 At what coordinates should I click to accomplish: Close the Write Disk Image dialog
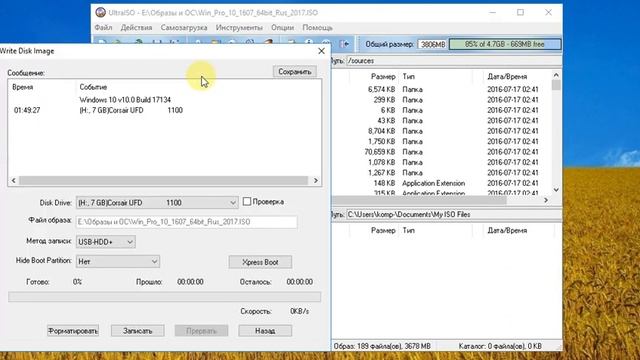click(x=321, y=51)
